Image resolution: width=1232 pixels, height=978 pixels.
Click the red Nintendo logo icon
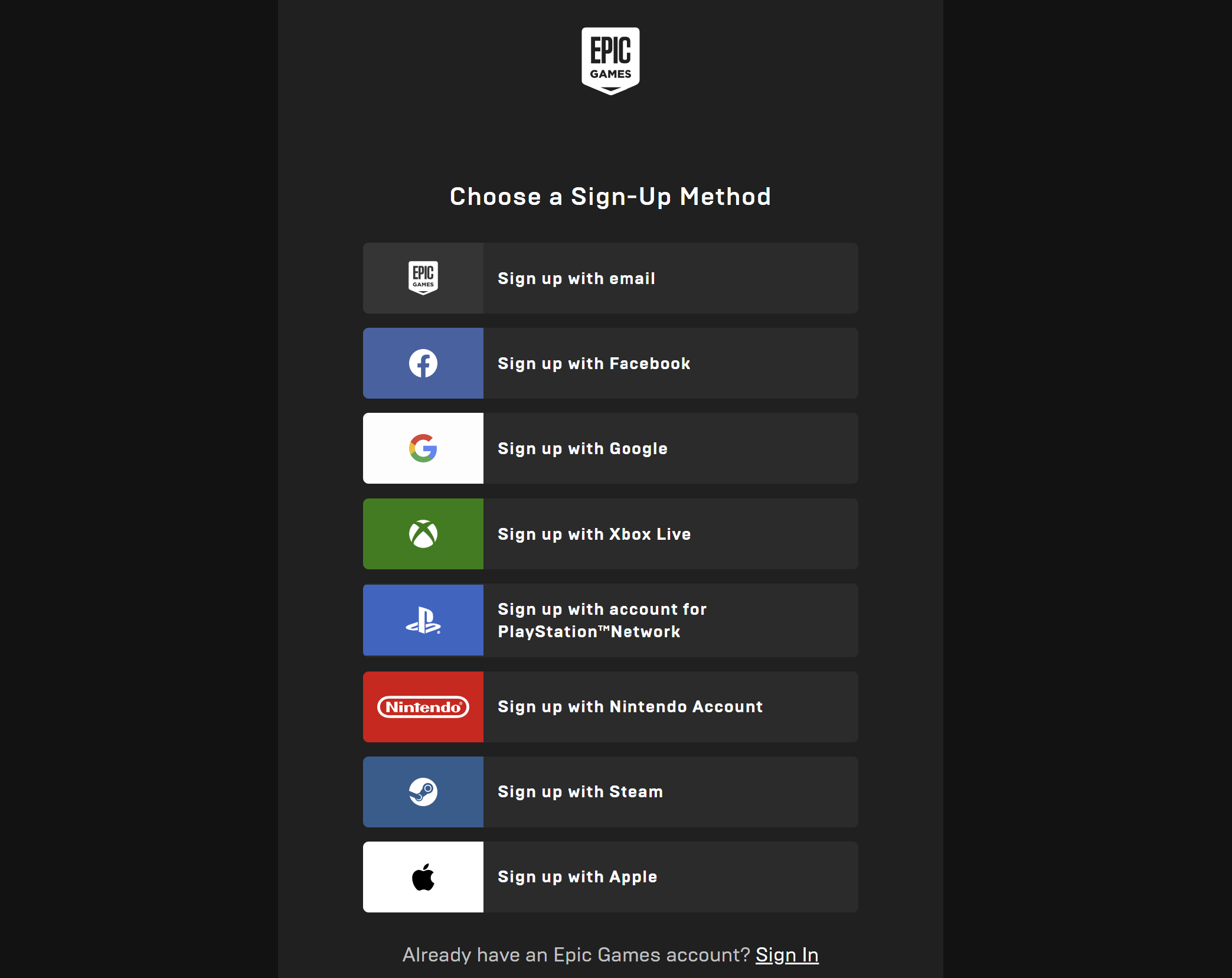423,707
